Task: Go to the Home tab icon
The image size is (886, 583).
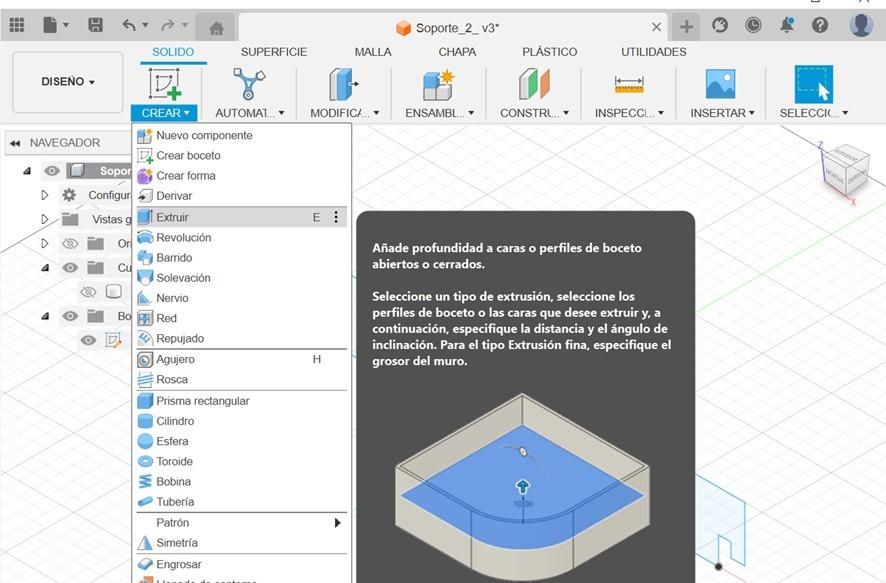Action: pyautogui.click(x=216, y=27)
